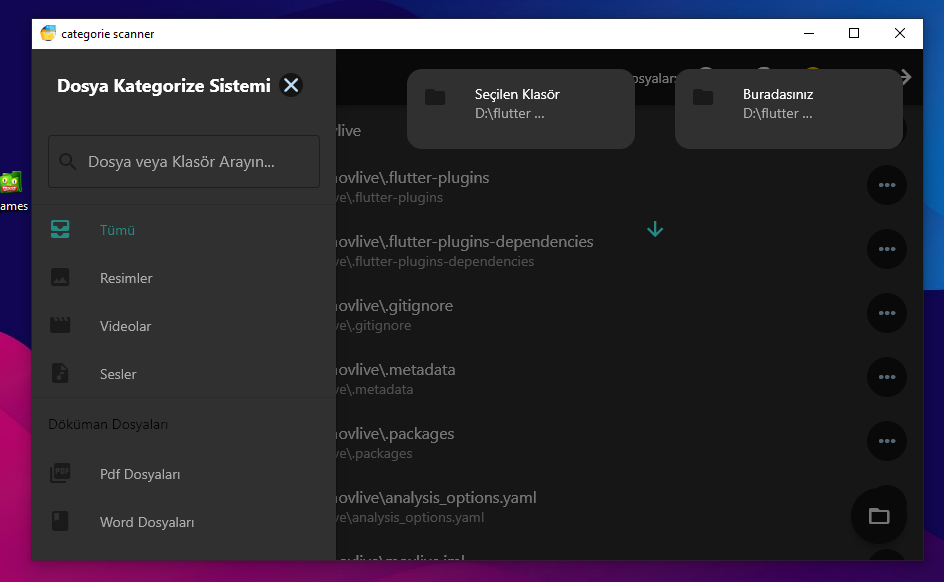Open more options for .flutter-plugins file

(x=887, y=185)
